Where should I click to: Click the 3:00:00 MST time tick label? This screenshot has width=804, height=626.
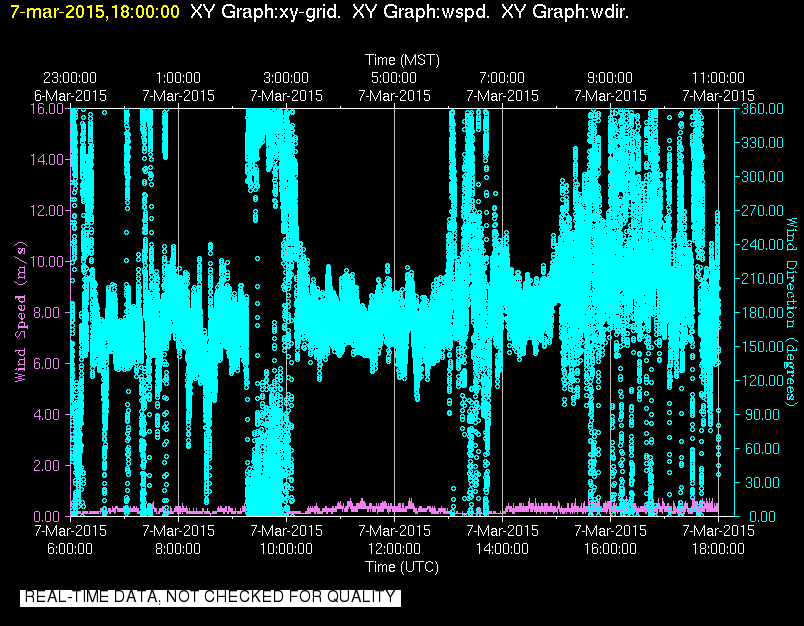(x=286, y=77)
